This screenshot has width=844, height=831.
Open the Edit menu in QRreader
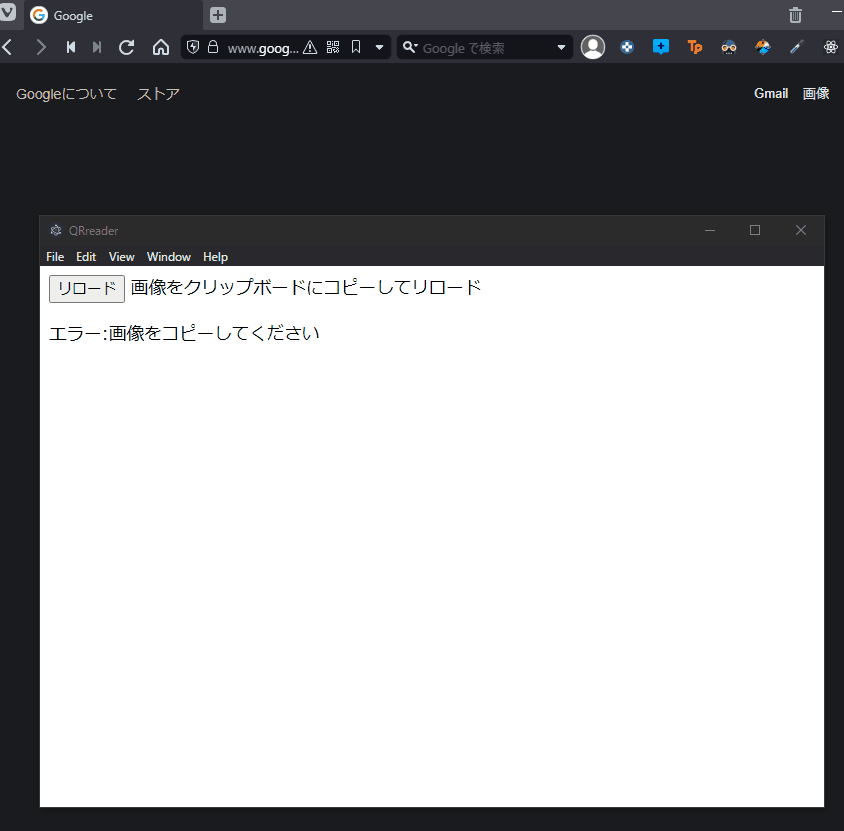click(86, 257)
